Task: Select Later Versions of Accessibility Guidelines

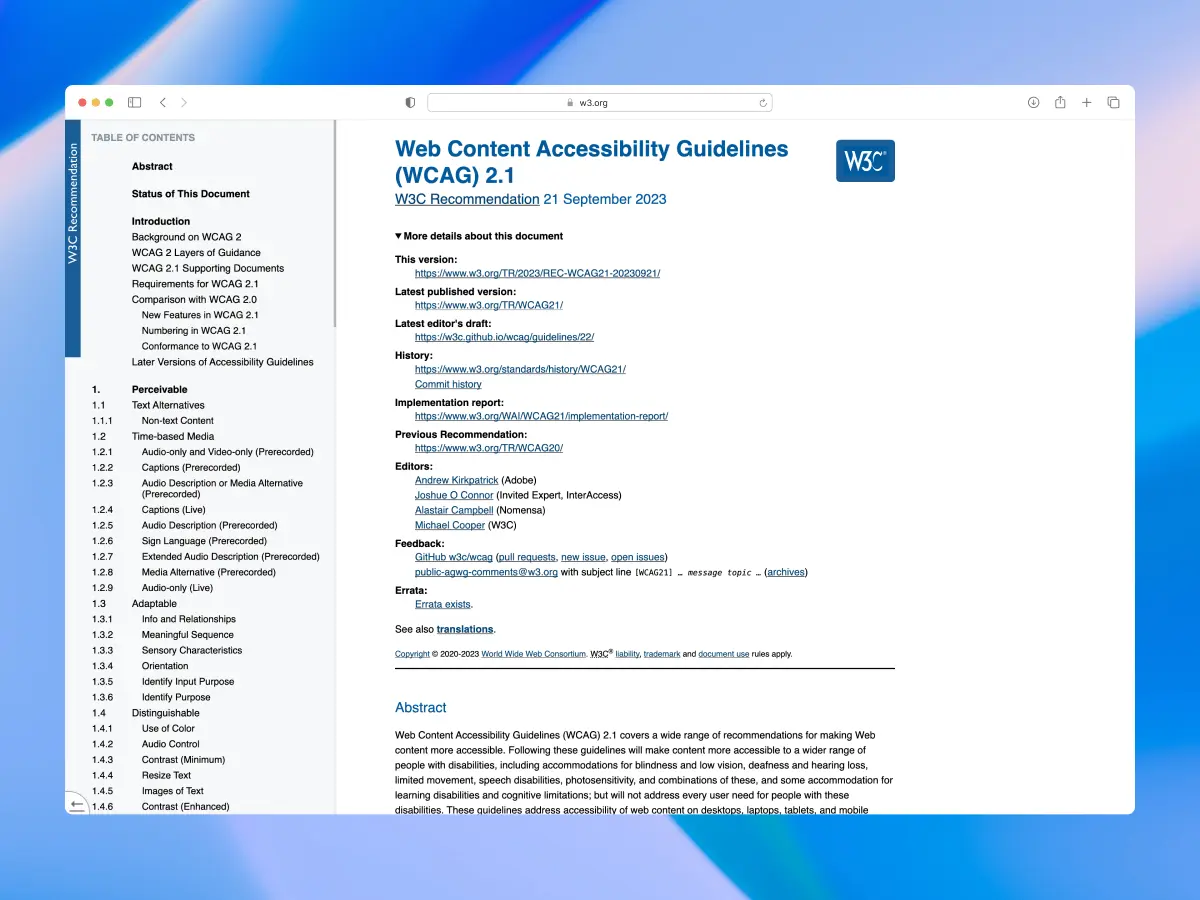Action: (x=222, y=362)
